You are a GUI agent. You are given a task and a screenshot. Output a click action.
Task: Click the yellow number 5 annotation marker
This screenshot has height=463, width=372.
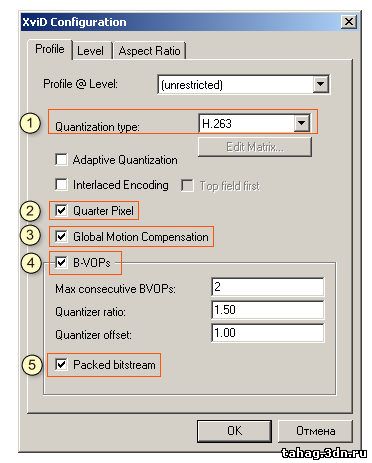pyautogui.click(x=32, y=364)
